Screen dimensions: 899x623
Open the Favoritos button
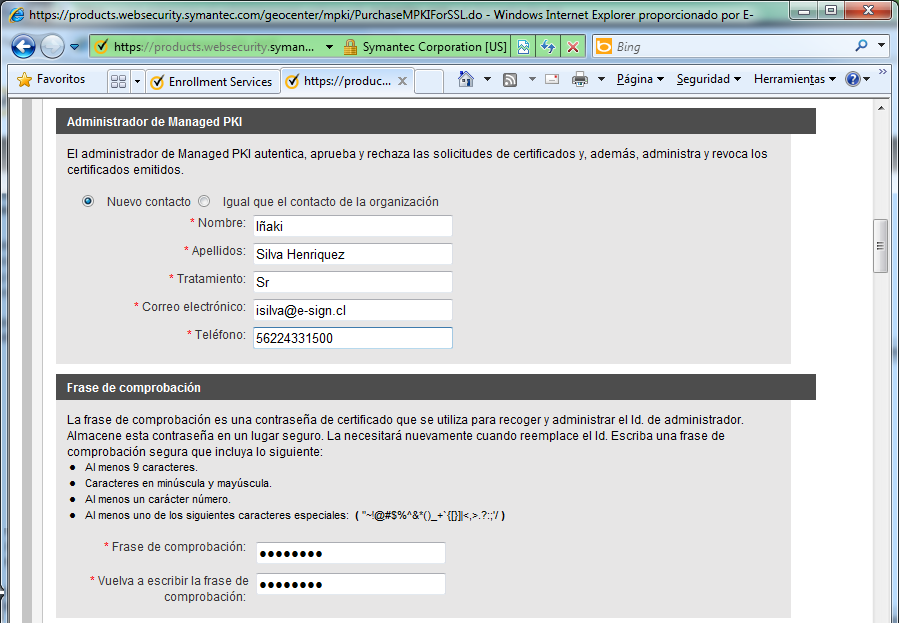(x=52, y=80)
